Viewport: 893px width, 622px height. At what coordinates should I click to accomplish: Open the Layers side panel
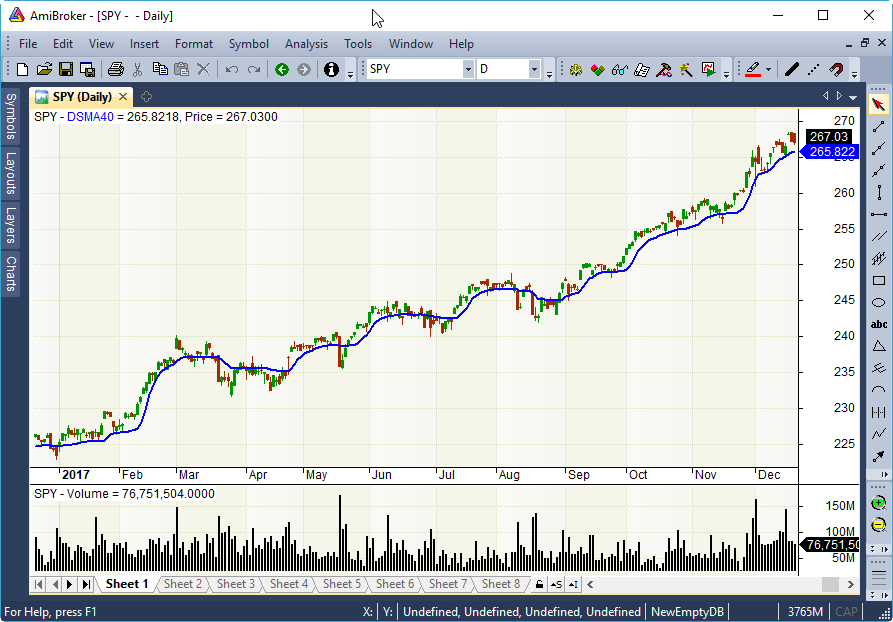[10, 226]
